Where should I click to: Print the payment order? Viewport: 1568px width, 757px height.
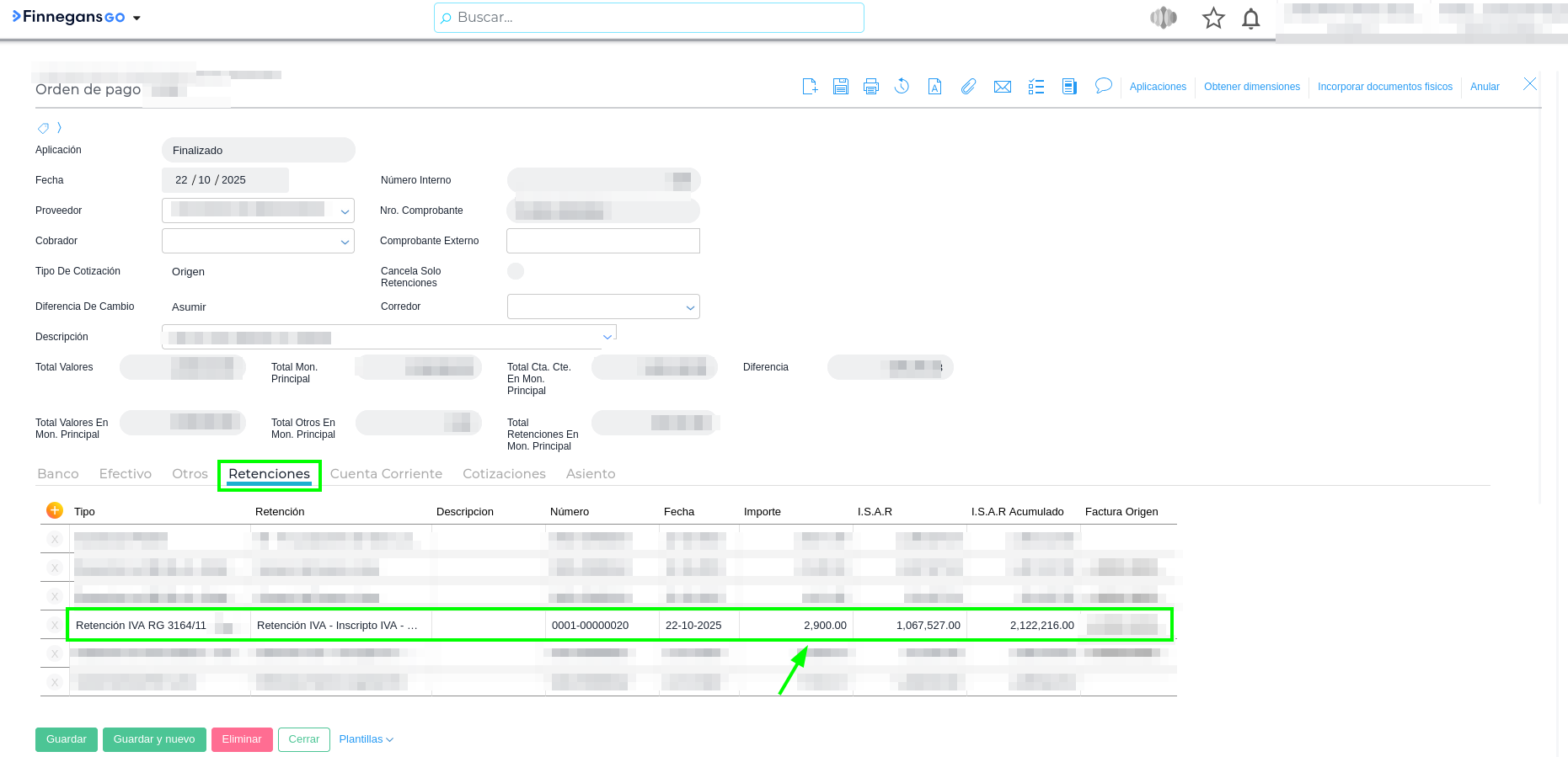[x=871, y=87]
